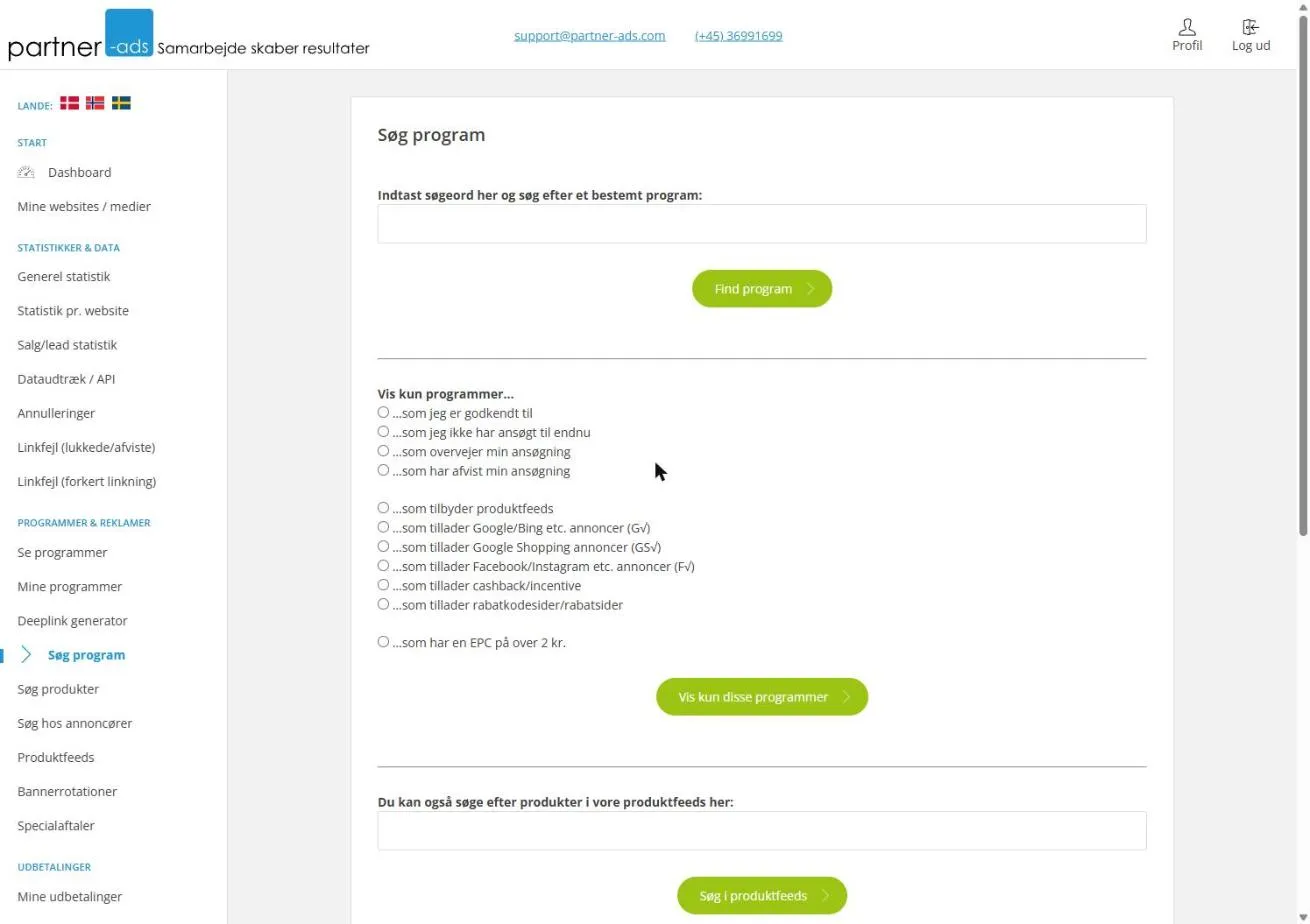This screenshot has width=1310, height=924.
Task: Open Dataudtræk / API page
Action: click(x=67, y=379)
